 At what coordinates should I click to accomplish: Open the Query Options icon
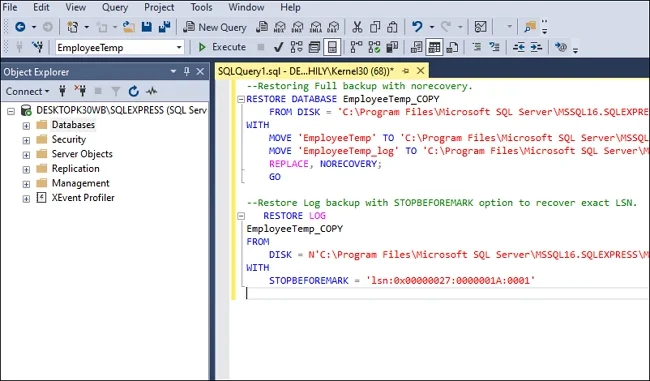tap(314, 47)
